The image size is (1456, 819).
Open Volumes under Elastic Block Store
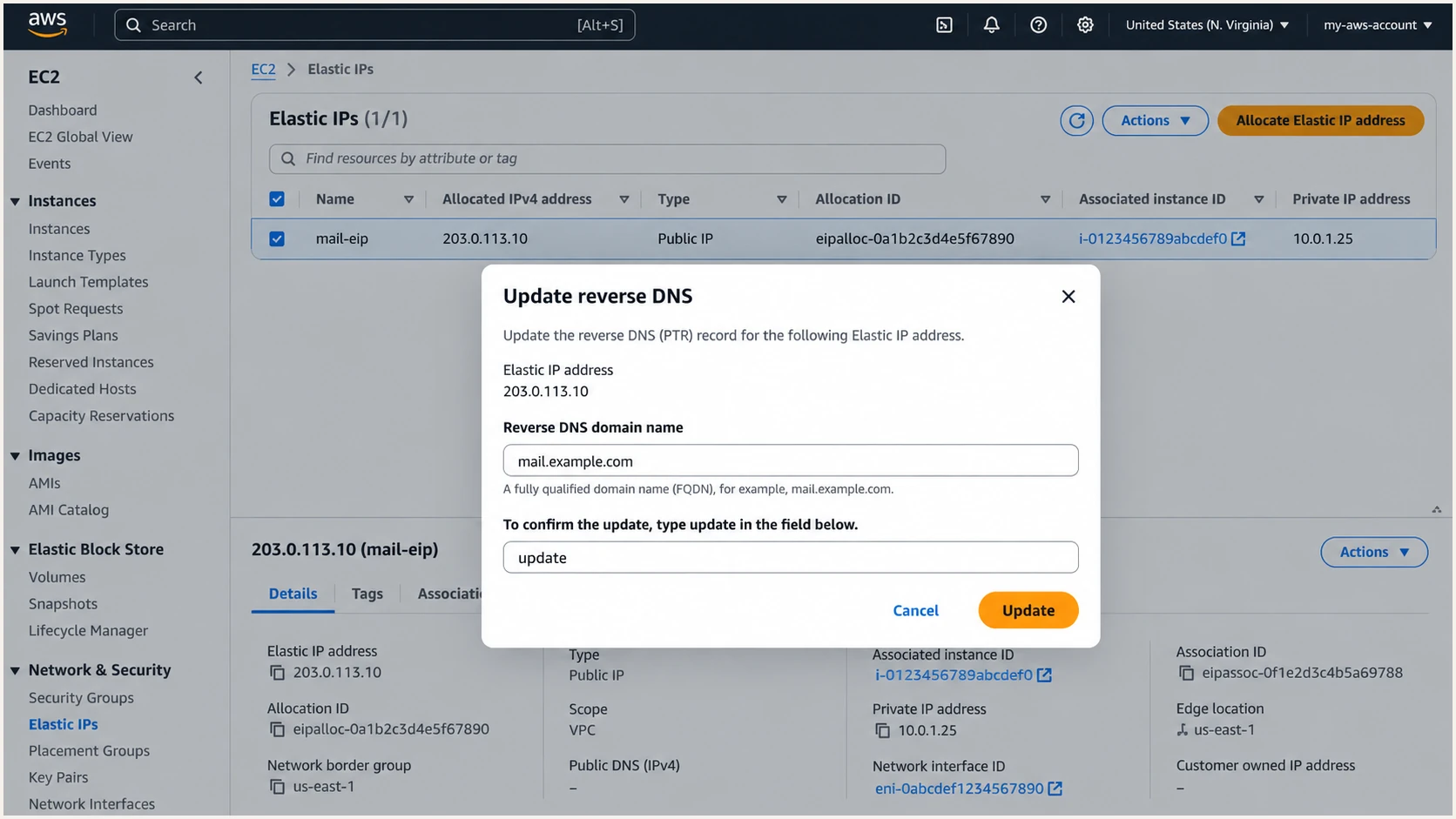pyautogui.click(x=57, y=577)
